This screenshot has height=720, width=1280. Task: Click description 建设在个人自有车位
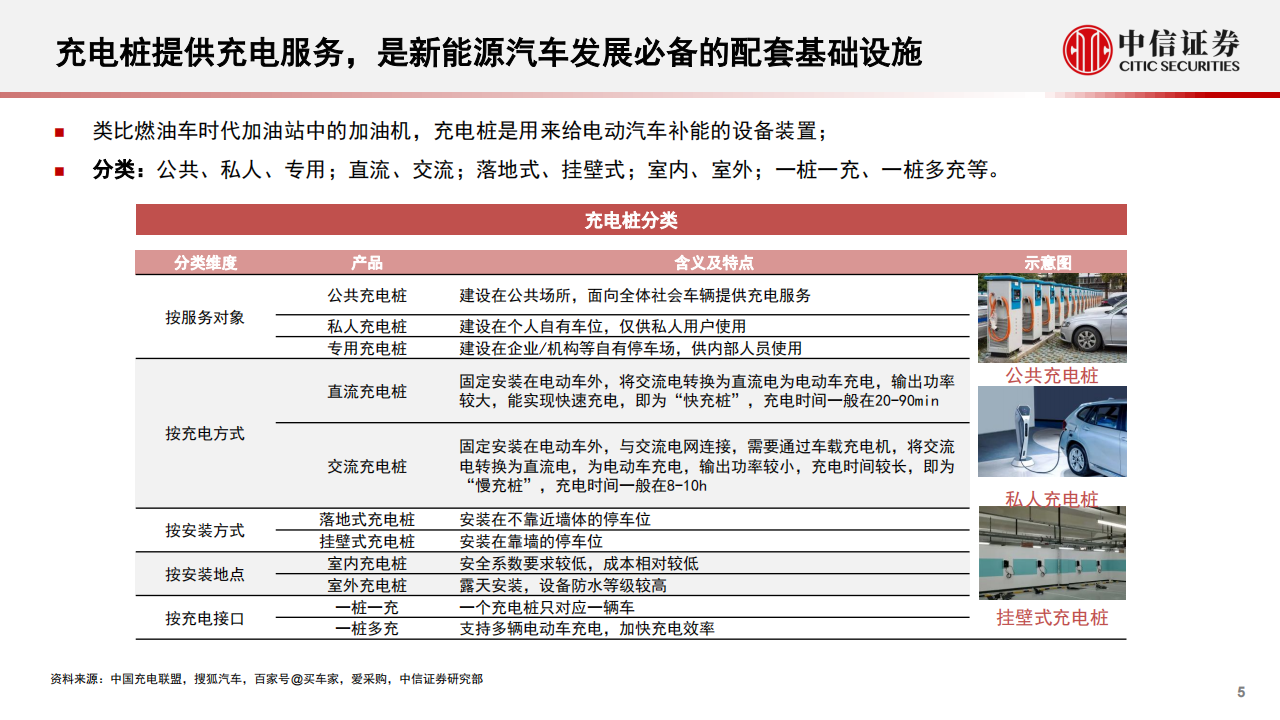click(603, 327)
